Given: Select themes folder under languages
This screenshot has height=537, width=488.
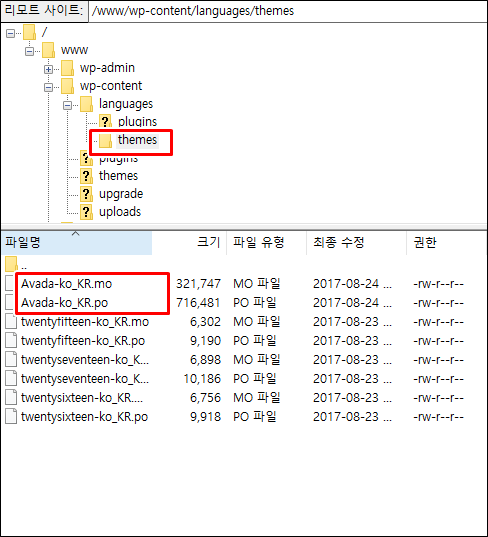Looking at the screenshot, I should [137, 140].
